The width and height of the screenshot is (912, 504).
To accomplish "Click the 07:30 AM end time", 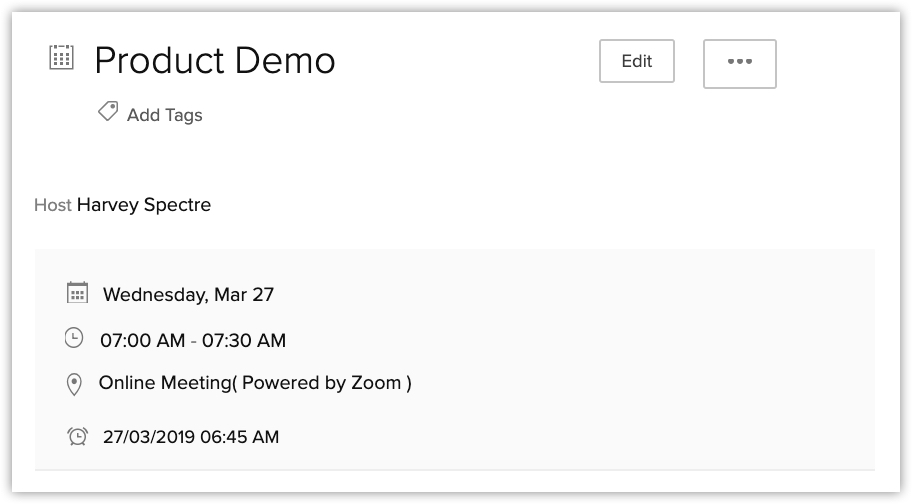I will point(244,340).
